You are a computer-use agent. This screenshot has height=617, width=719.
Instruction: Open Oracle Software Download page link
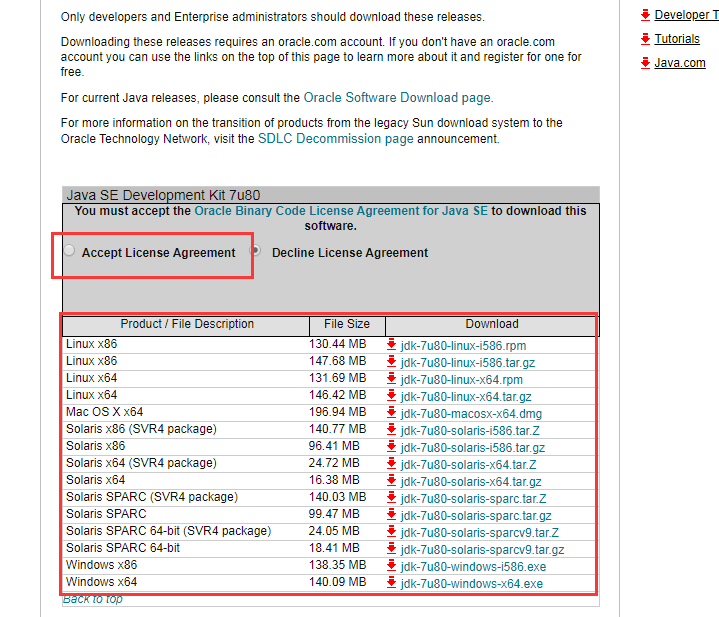pos(397,98)
